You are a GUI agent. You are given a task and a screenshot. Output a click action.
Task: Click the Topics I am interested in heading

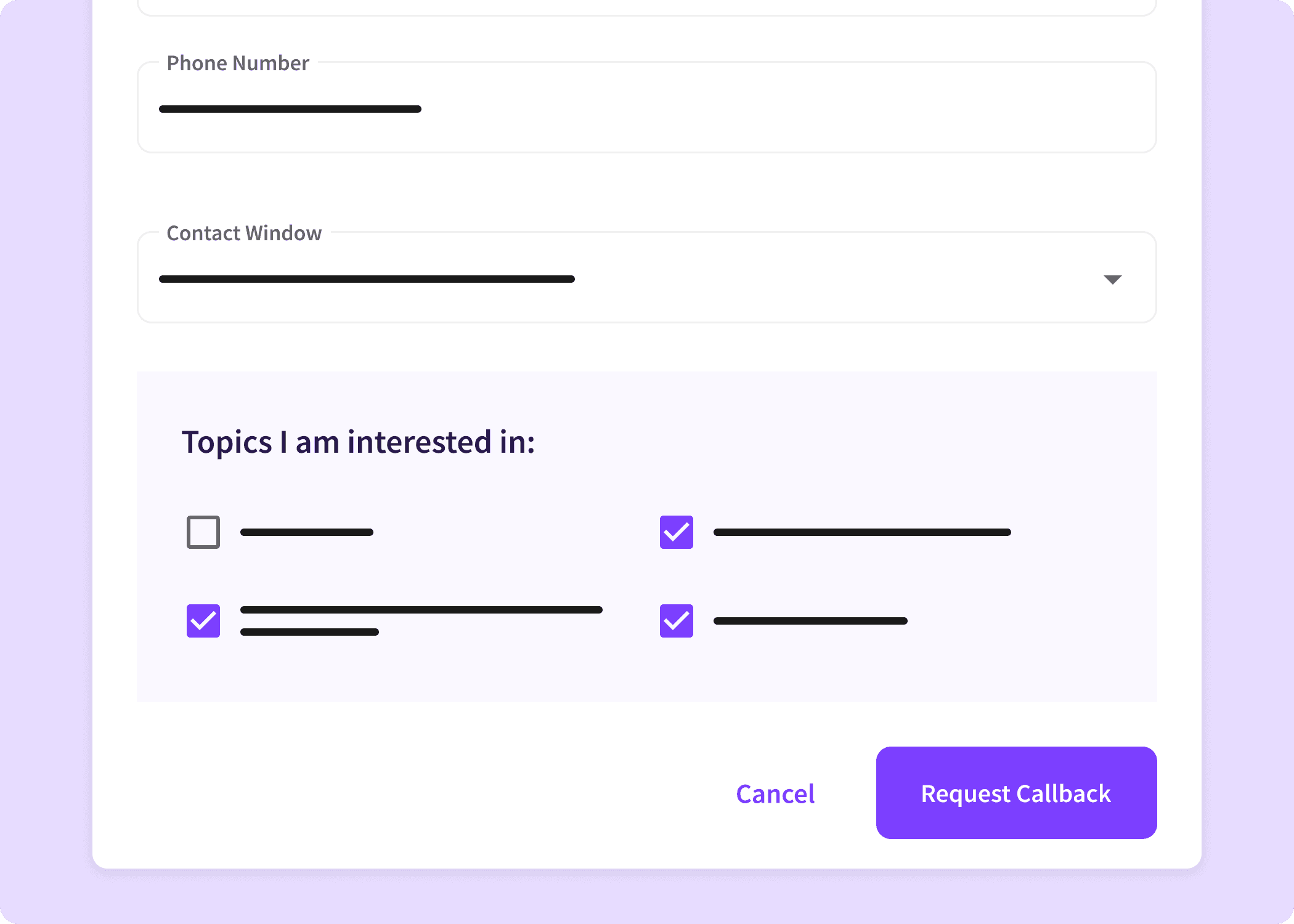[x=358, y=442]
